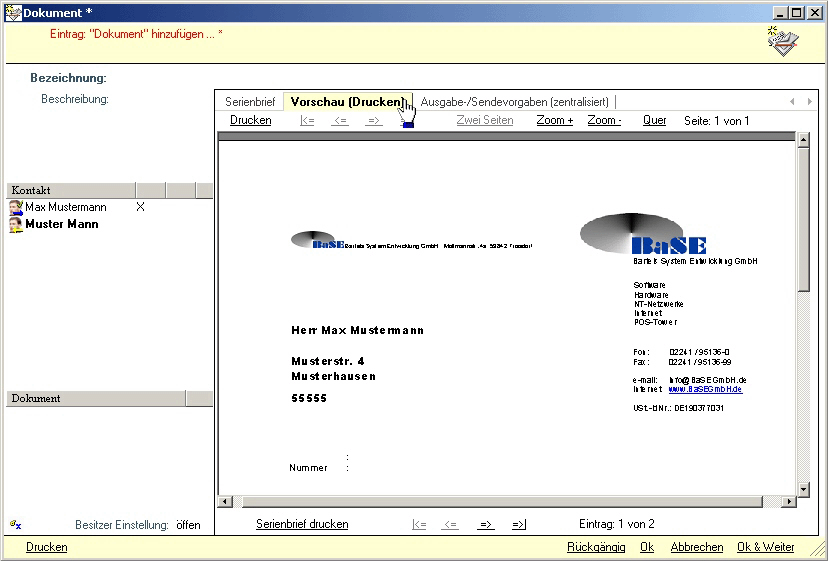
Task: Switch preview to Quer orientation
Action: [654, 121]
